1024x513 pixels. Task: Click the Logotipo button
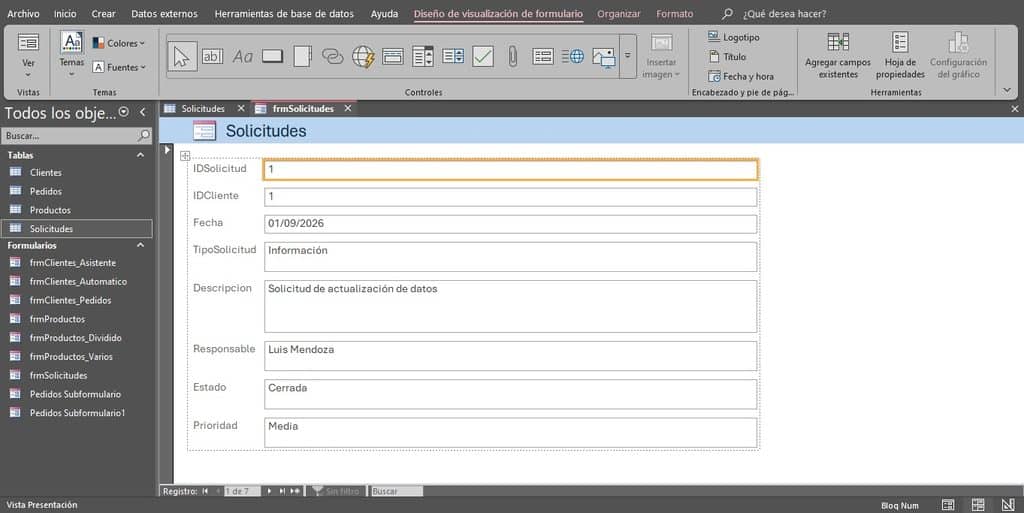pos(734,37)
